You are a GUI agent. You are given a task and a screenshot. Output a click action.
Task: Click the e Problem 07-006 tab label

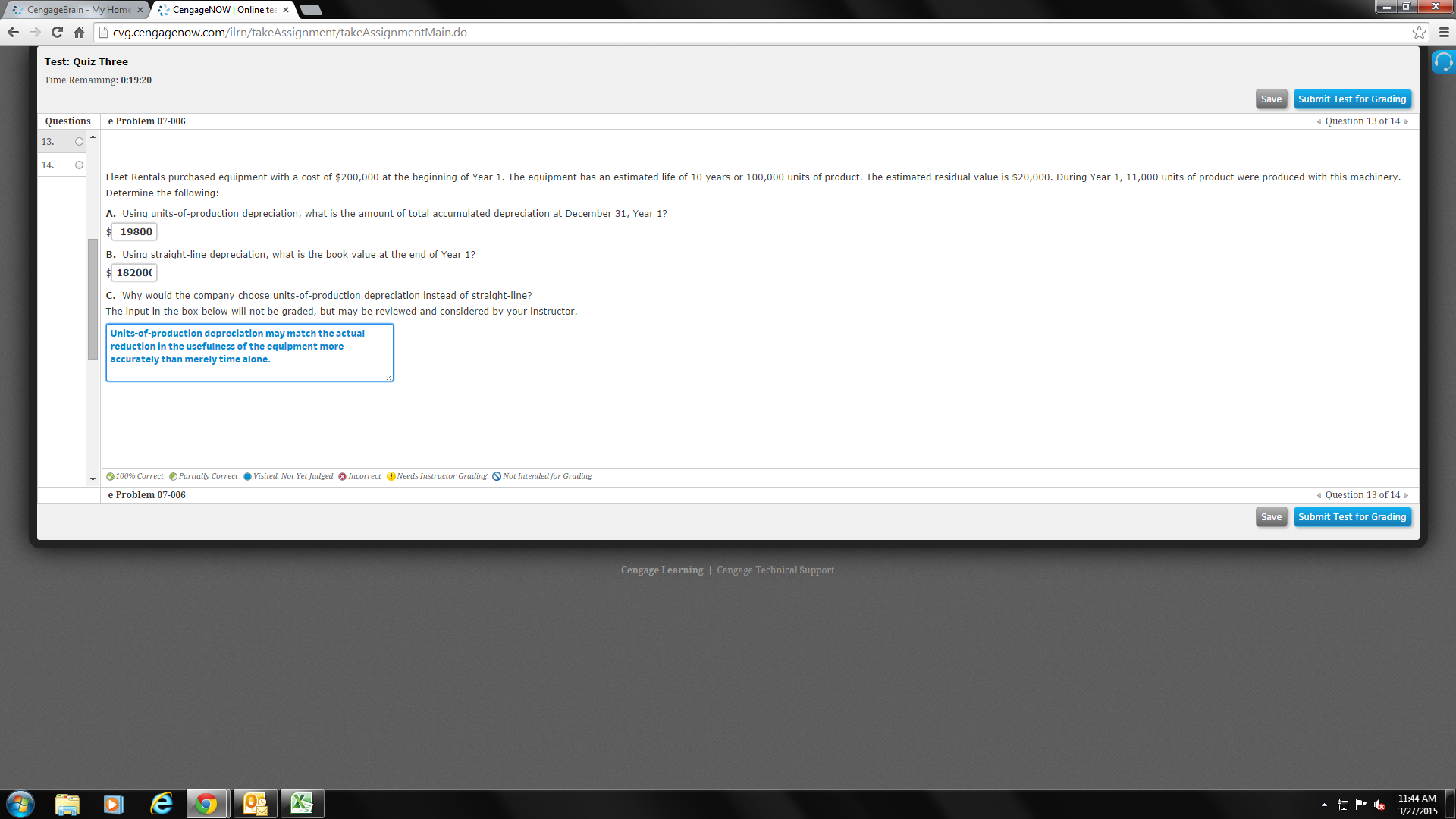(x=146, y=120)
